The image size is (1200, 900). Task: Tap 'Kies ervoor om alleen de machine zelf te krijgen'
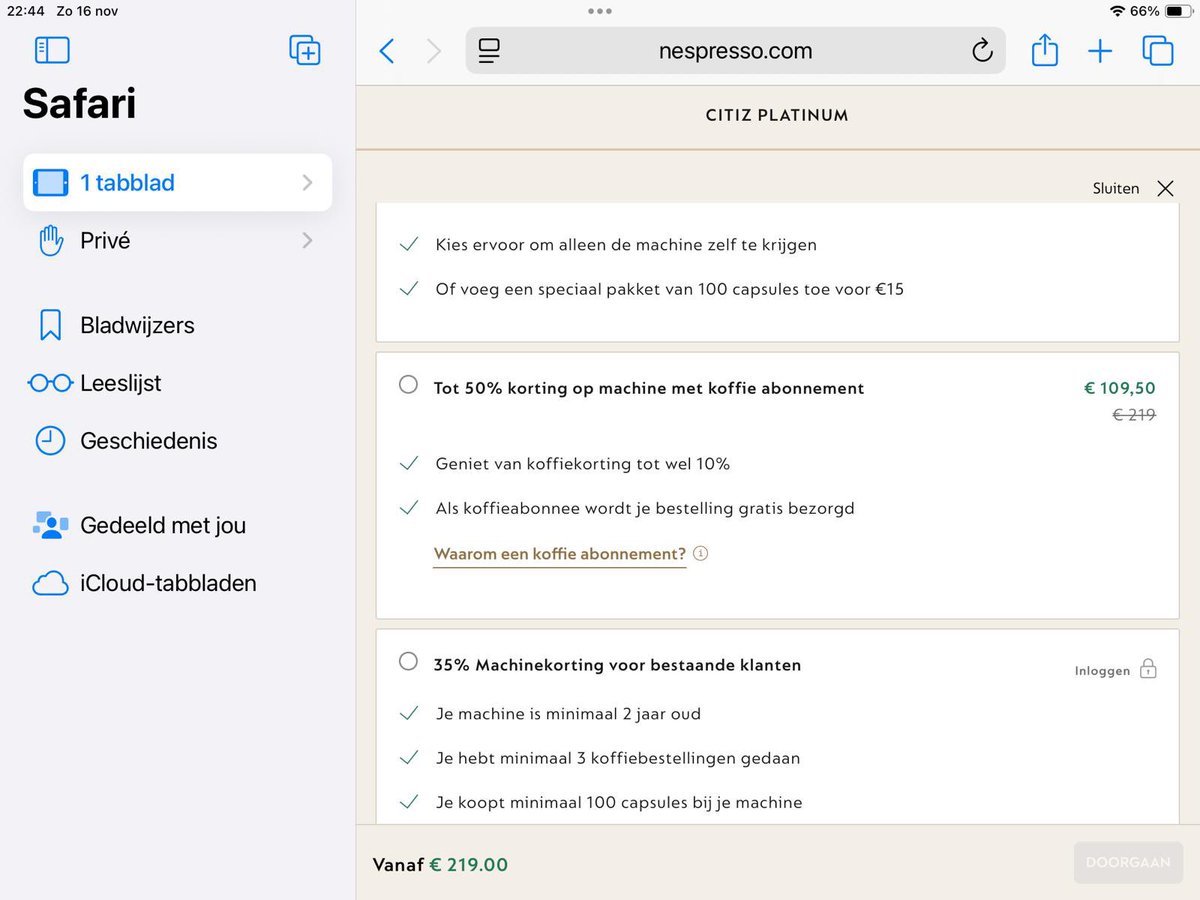(626, 244)
